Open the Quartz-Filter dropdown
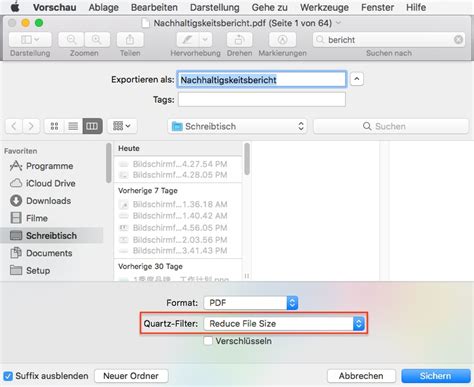The height and width of the screenshot is (387, 474). (x=284, y=323)
